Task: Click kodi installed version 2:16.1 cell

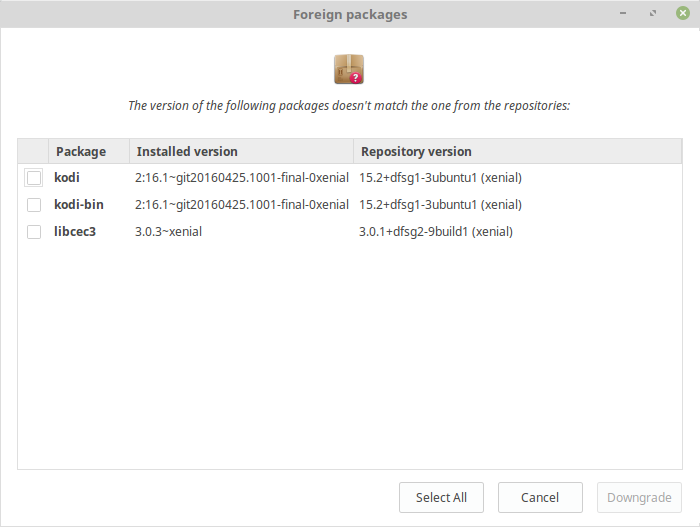Action: (x=241, y=178)
